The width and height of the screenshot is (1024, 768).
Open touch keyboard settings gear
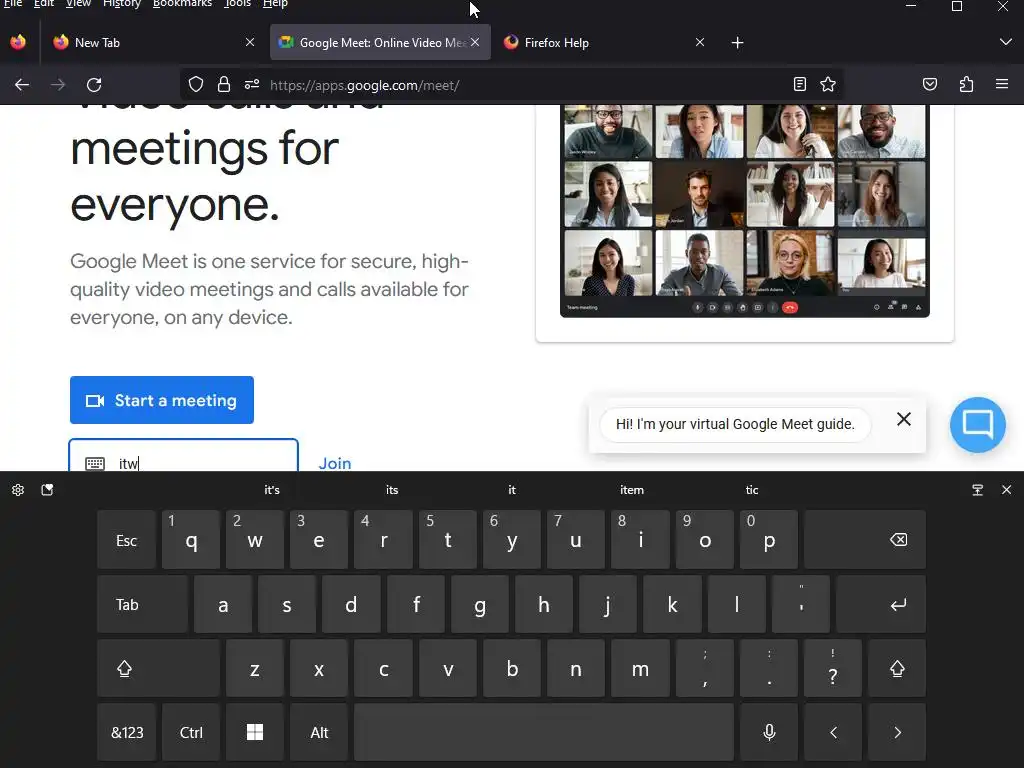point(18,490)
